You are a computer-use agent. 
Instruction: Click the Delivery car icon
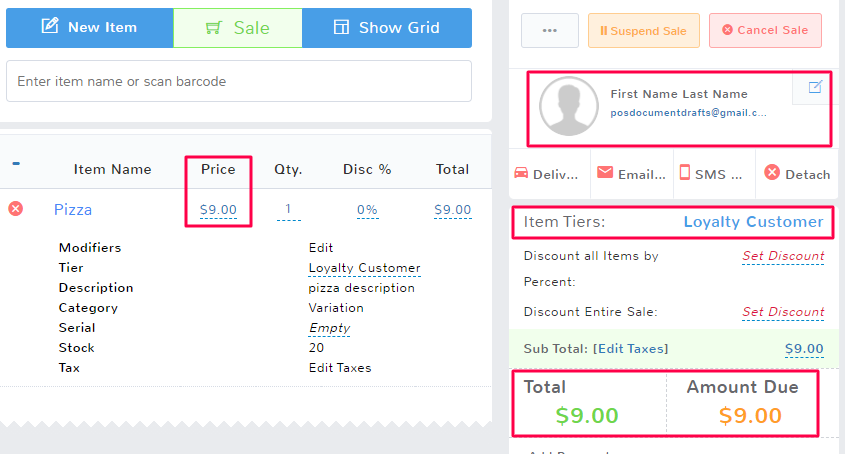520,172
